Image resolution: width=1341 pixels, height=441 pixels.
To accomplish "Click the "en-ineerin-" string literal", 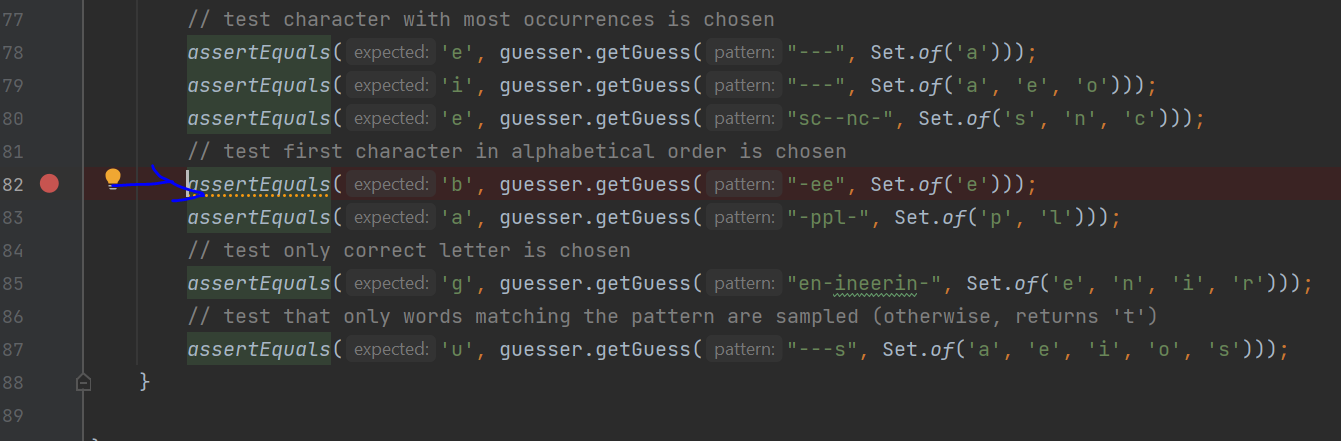I will click(x=864, y=283).
